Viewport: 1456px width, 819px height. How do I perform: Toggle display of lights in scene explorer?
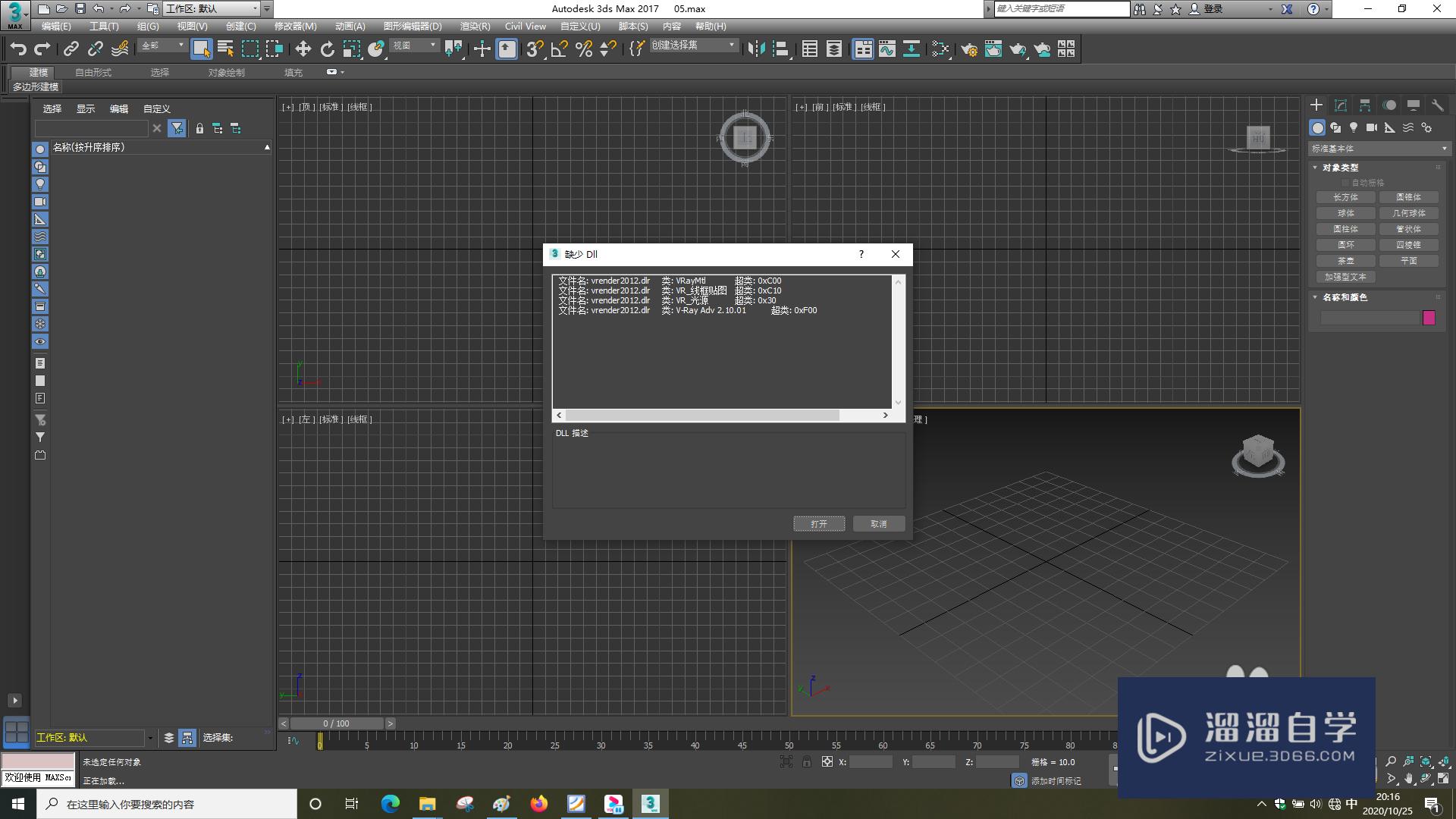40,184
